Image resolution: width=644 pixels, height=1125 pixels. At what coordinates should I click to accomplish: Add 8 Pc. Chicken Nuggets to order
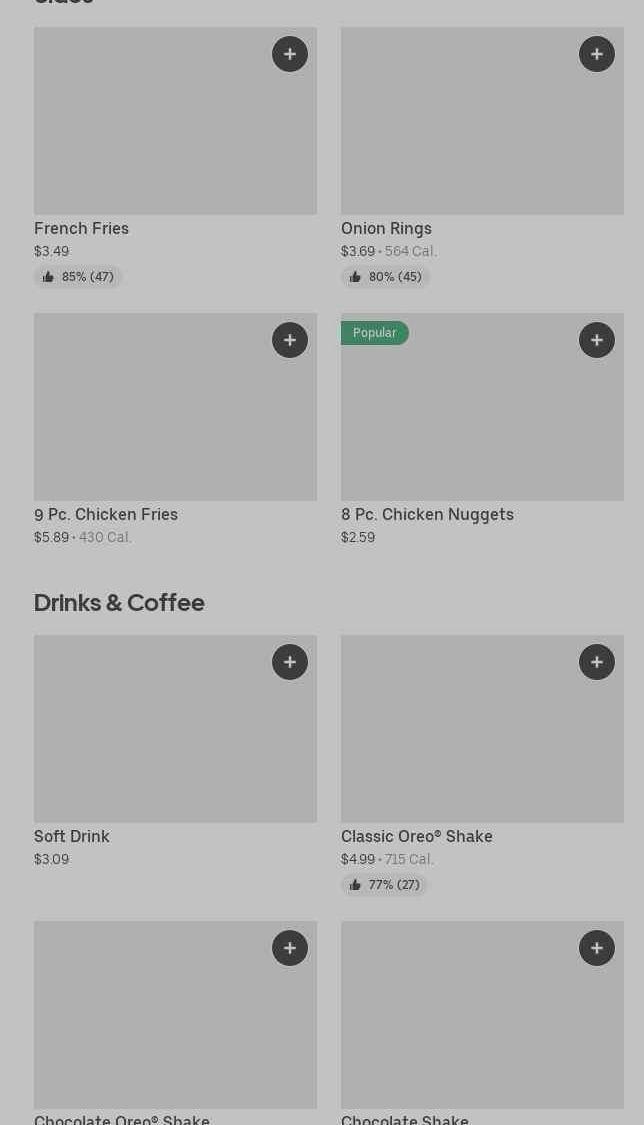(x=597, y=340)
